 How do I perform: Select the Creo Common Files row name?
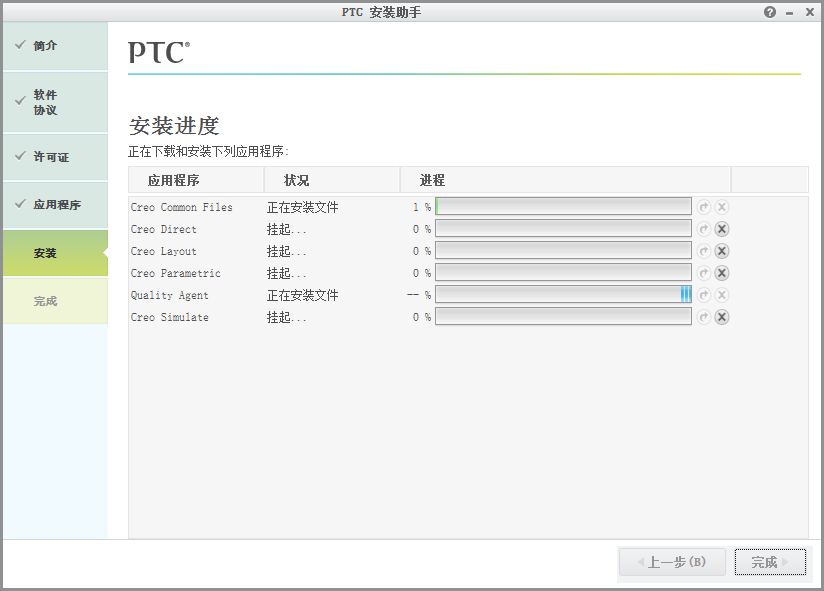(181, 208)
